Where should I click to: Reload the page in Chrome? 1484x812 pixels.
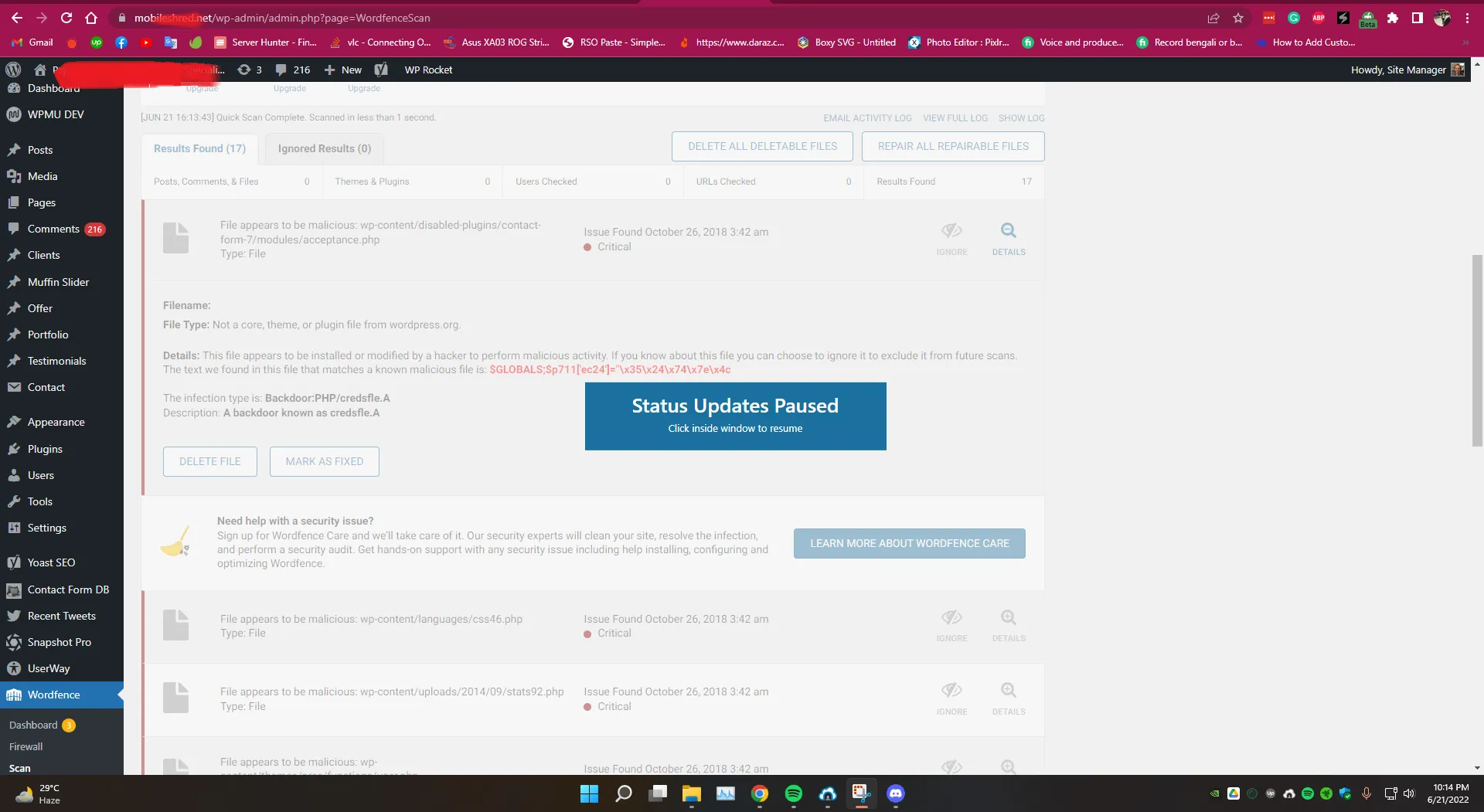[66, 18]
